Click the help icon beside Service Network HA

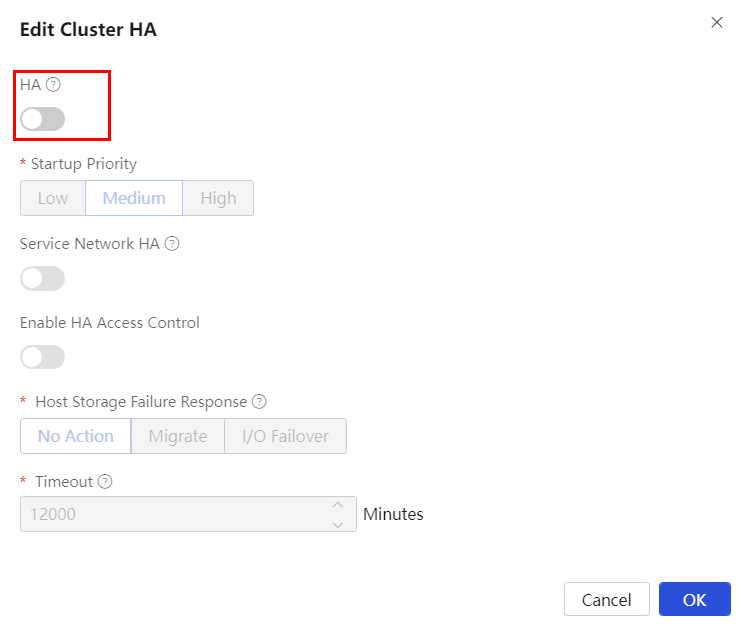coord(172,244)
